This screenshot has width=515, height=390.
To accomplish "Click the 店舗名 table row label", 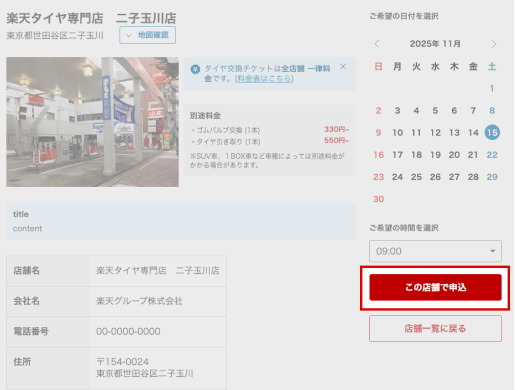I will click(26, 270).
